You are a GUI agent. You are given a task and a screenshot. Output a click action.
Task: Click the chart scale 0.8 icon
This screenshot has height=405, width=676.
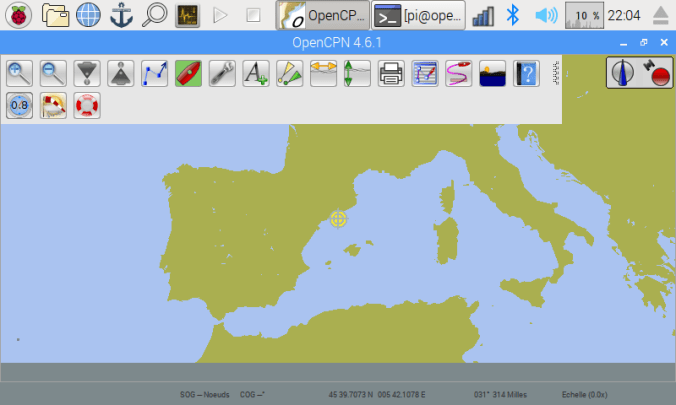tap(20, 105)
